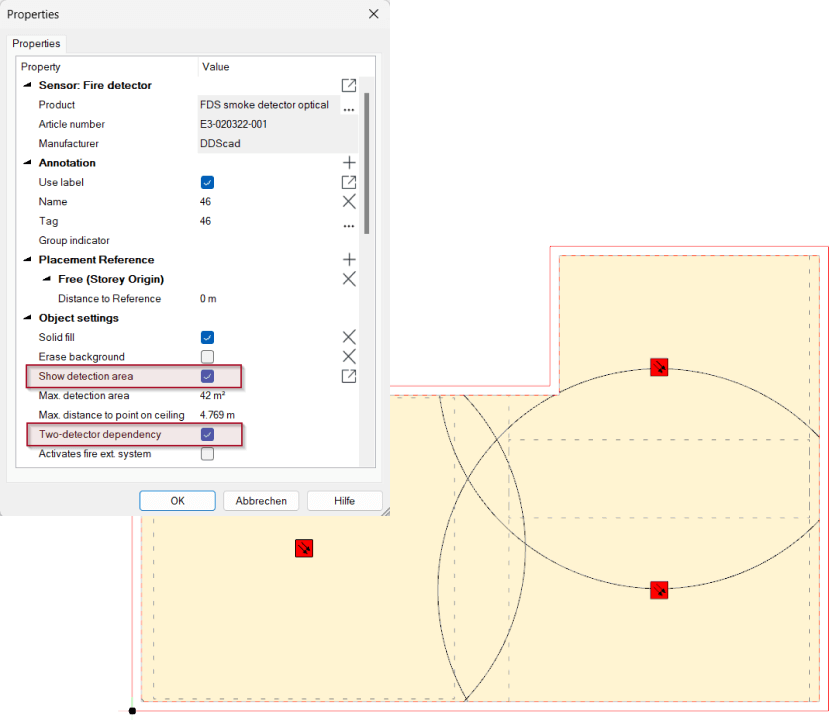Open link icon in Show detection area row
This screenshot has width=837, height=720.
pyautogui.click(x=349, y=376)
